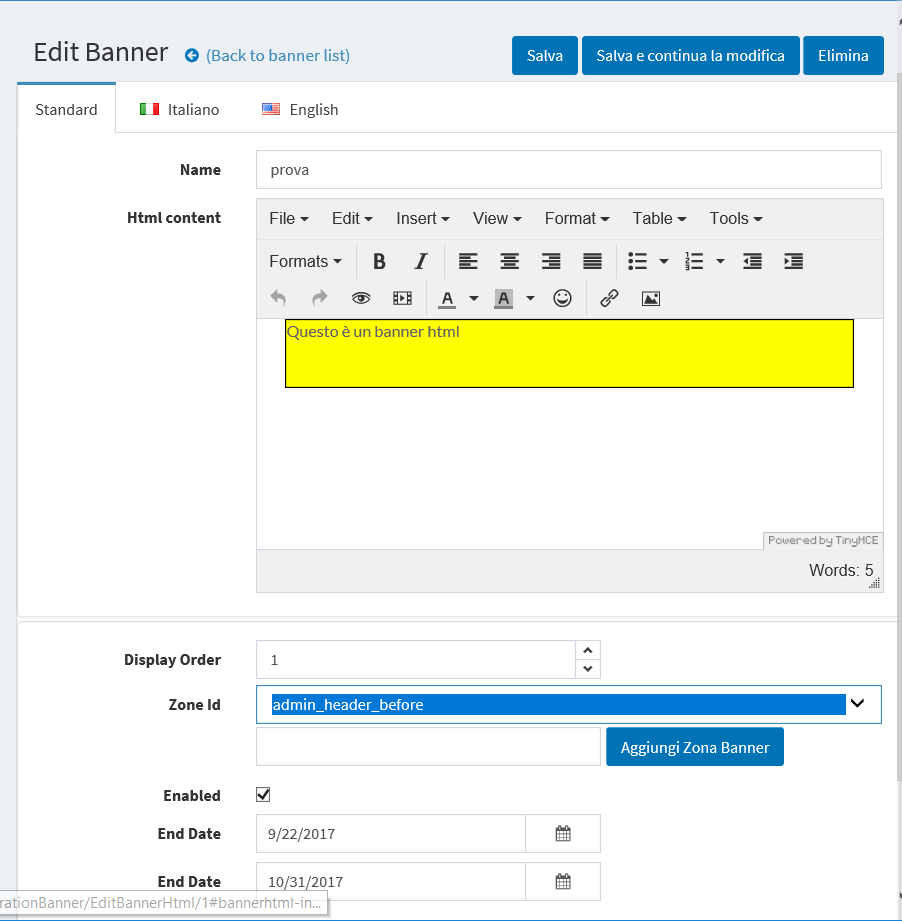Image resolution: width=902 pixels, height=921 pixels.
Task: Open the Insert menu in TinyMCE
Action: point(422,218)
